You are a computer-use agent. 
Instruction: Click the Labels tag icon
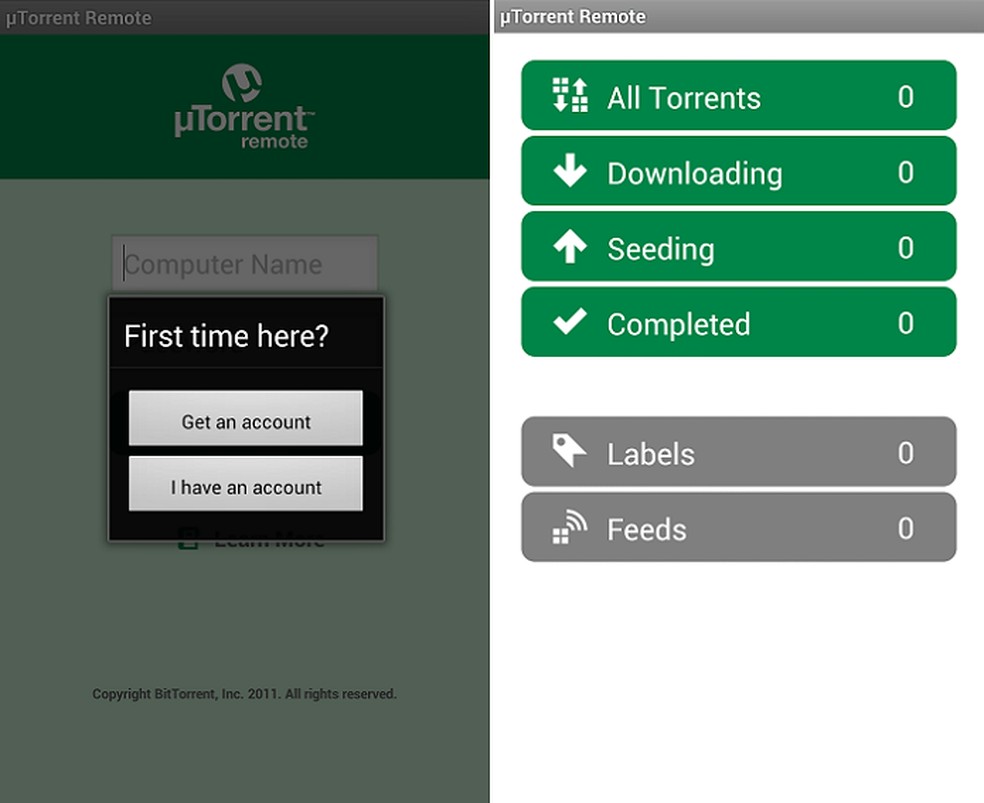tap(569, 450)
